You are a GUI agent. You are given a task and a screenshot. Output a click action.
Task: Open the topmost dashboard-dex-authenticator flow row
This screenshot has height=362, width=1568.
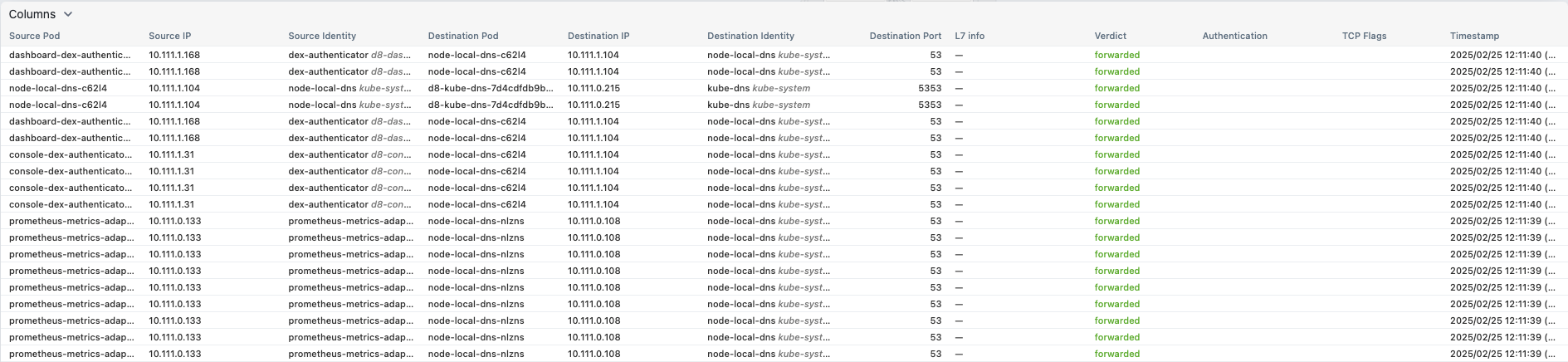70,55
